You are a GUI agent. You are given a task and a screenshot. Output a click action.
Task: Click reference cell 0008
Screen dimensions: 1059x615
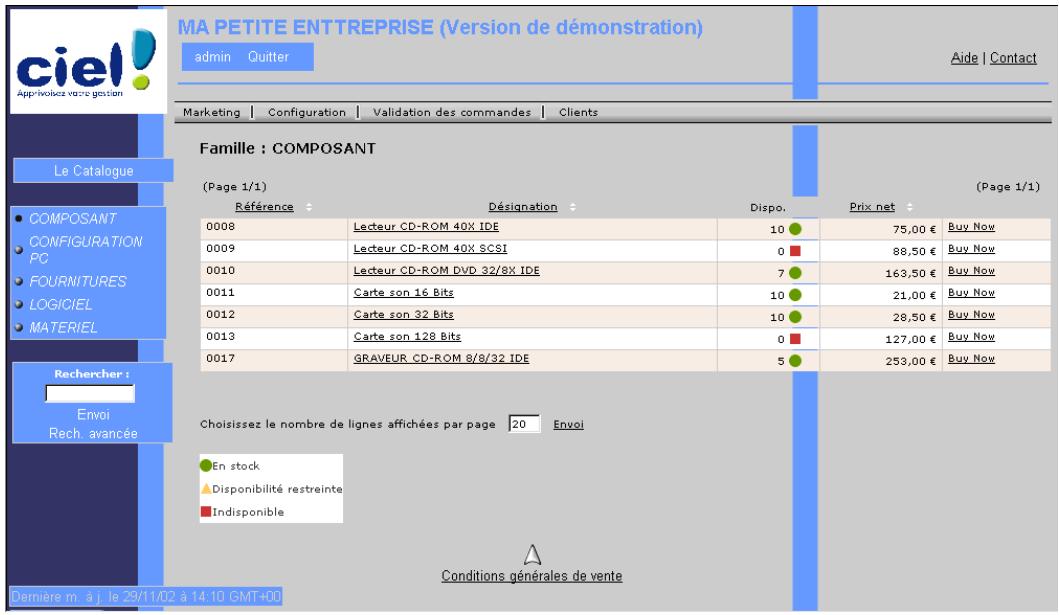(x=274, y=229)
